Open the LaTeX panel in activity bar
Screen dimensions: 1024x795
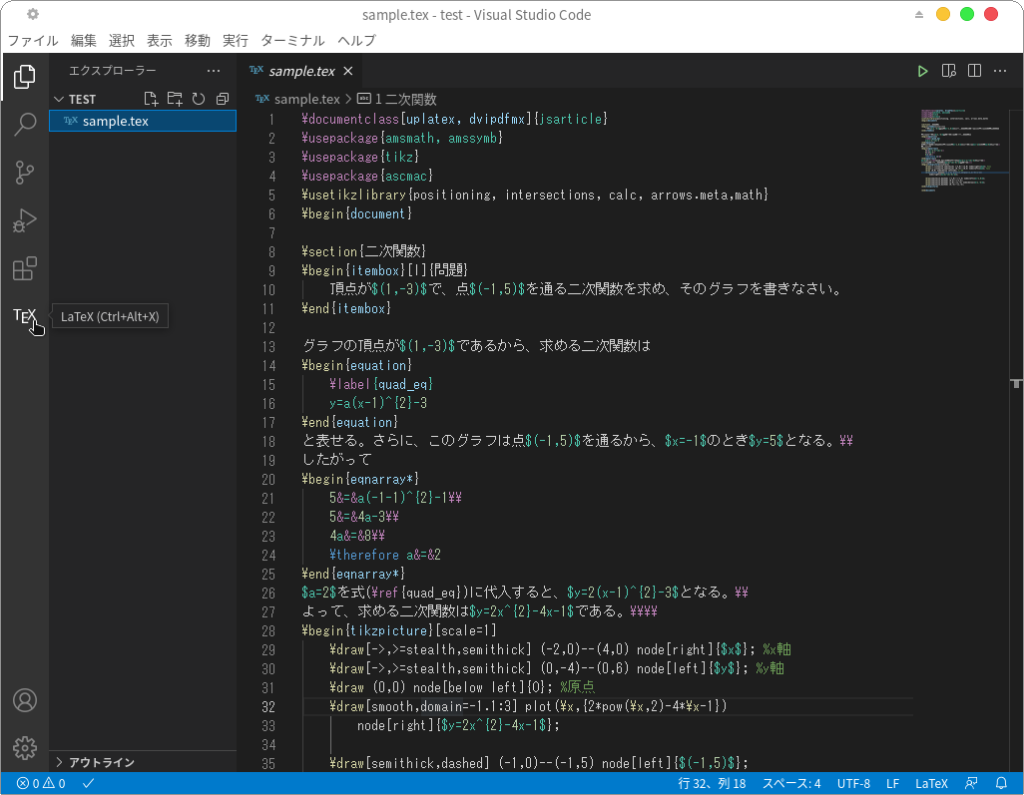[24, 316]
